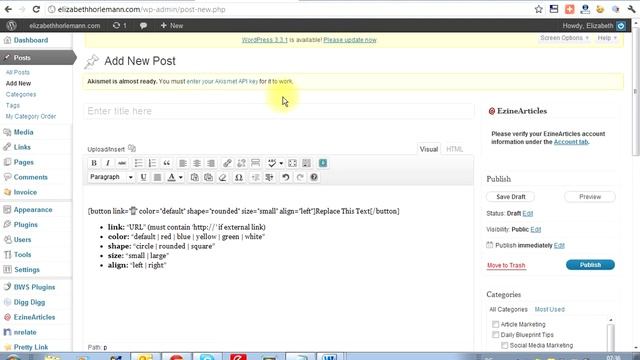Click the WordPress logo in admin bar

pyautogui.click(x=11, y=25)
